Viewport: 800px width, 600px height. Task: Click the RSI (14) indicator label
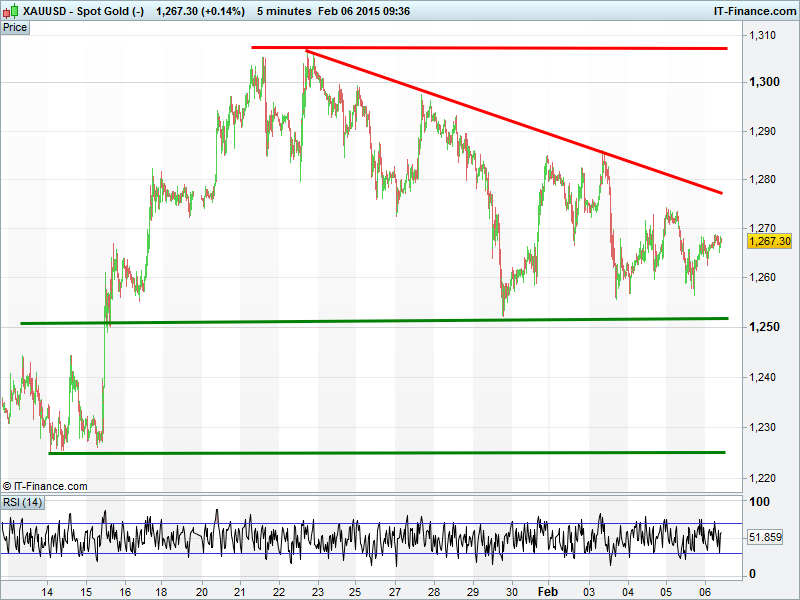(x=22, y=502)
